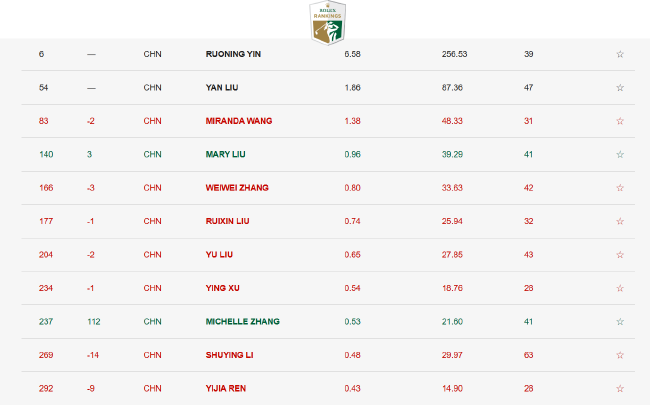Click rank 140 in Mary Liu's row
The image size is (650, 405).
pos(46,155)
